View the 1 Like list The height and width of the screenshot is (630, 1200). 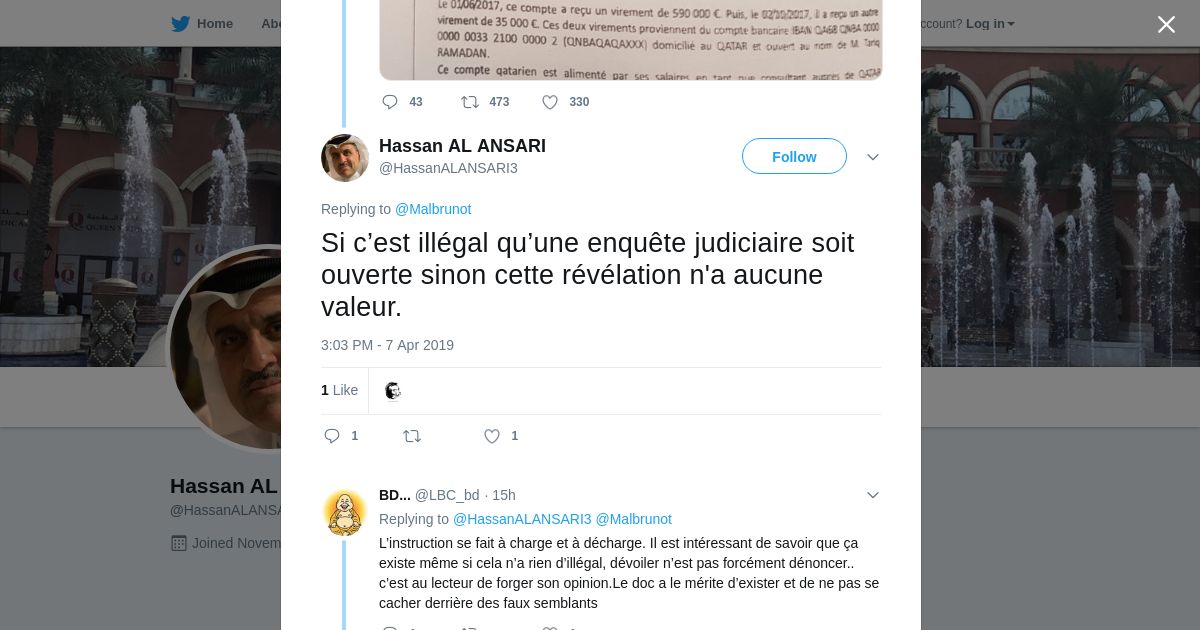[x=339, y=390]
